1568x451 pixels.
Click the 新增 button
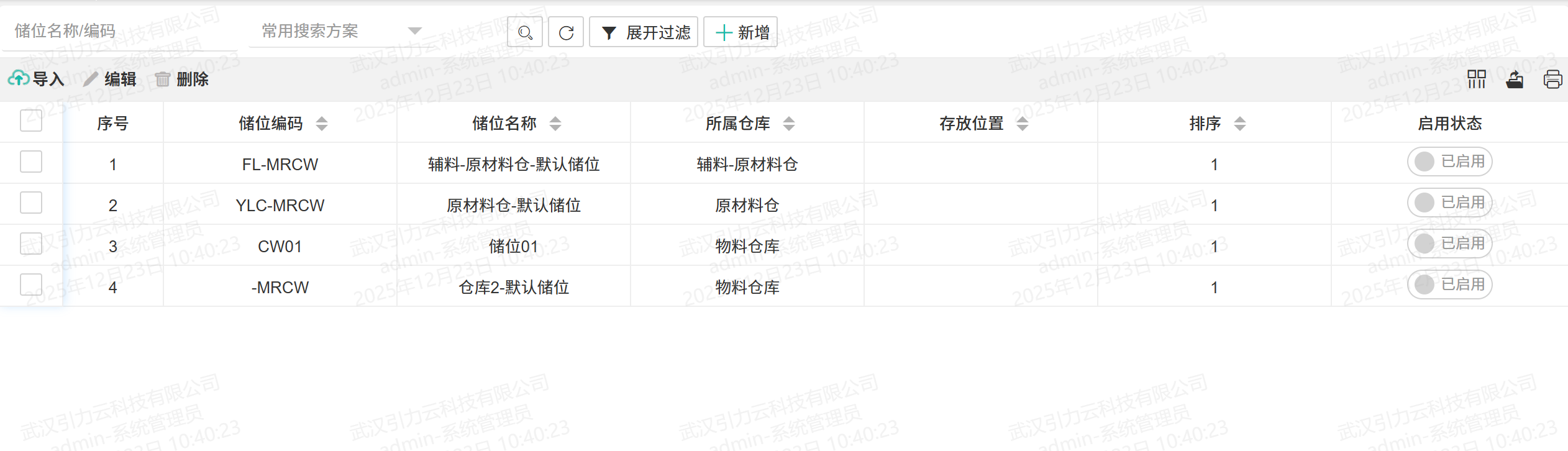(741, 32)
